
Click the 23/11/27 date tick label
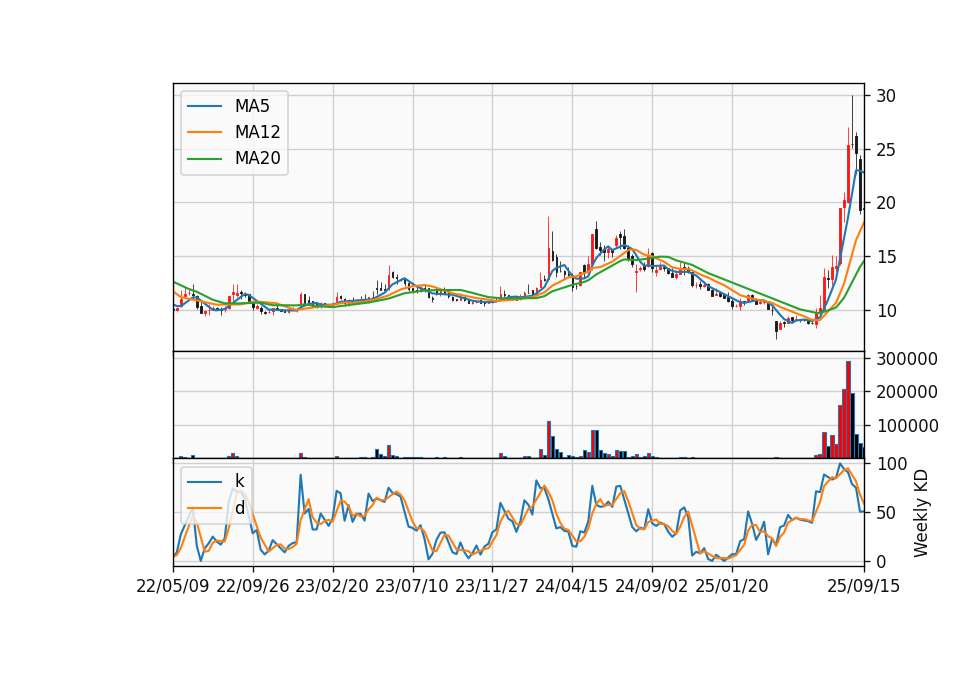pos(492,586)
